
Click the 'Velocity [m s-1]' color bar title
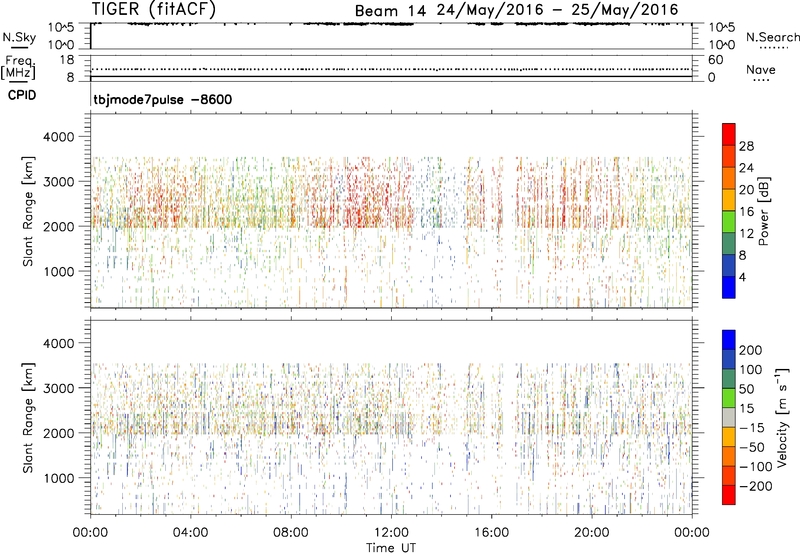click(783, 418)
